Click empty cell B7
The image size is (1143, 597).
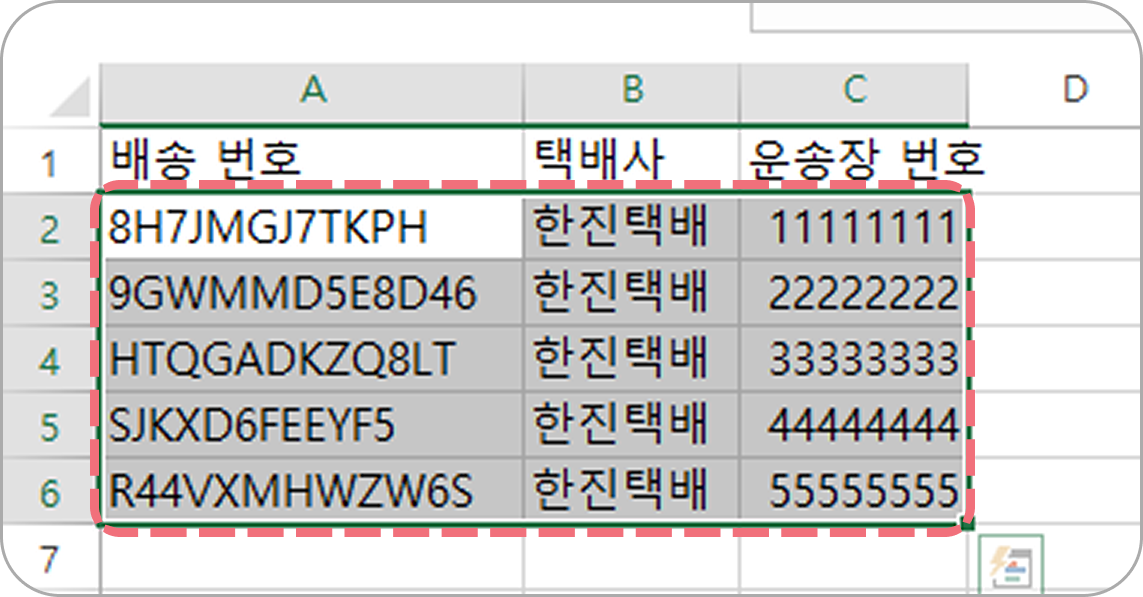[631, 558]
